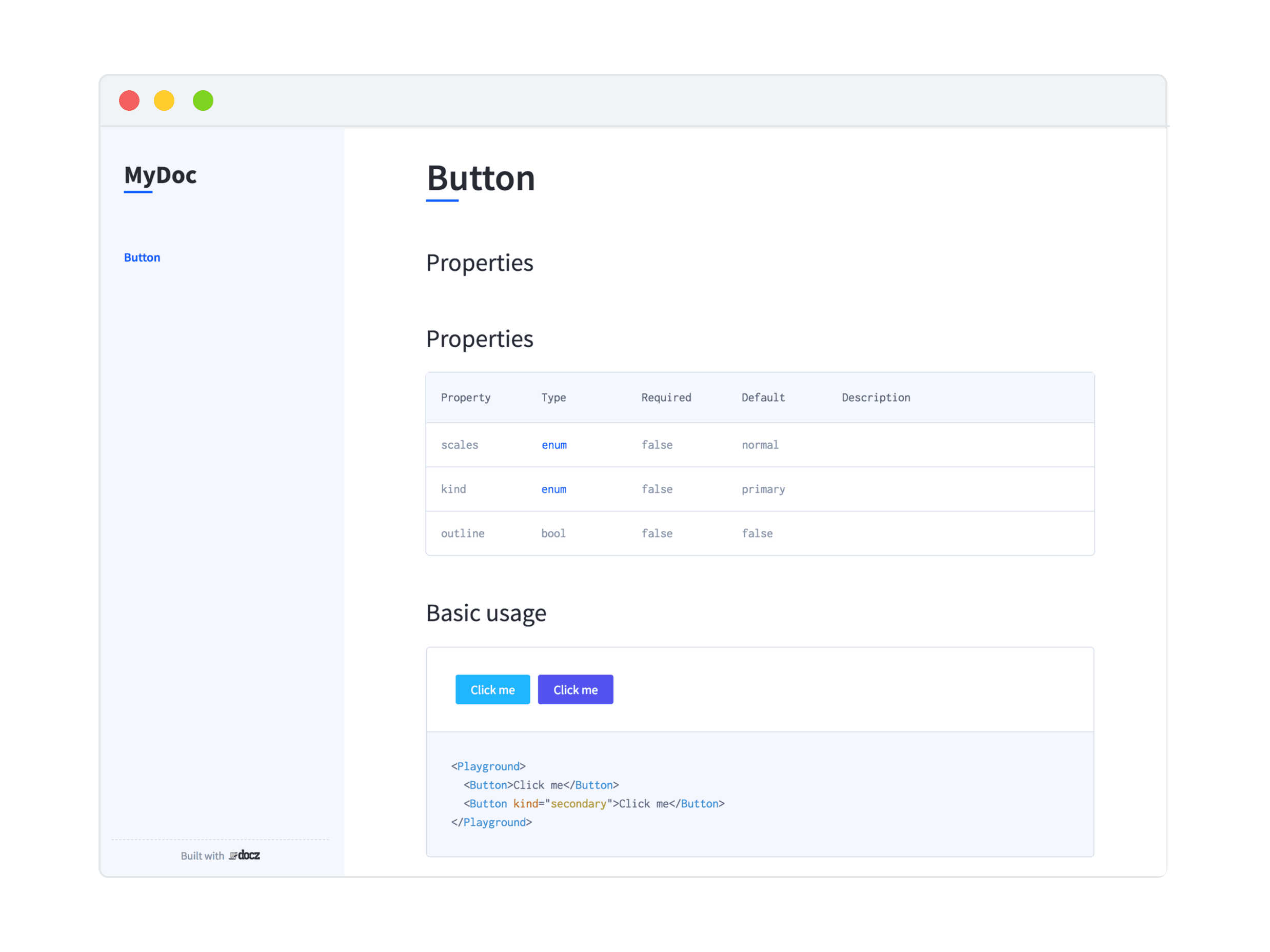Click the outline property row cell
Image resolution: width=1270 pixels, height=952 pixels.
pyautogui.click(x=462, y=533)
